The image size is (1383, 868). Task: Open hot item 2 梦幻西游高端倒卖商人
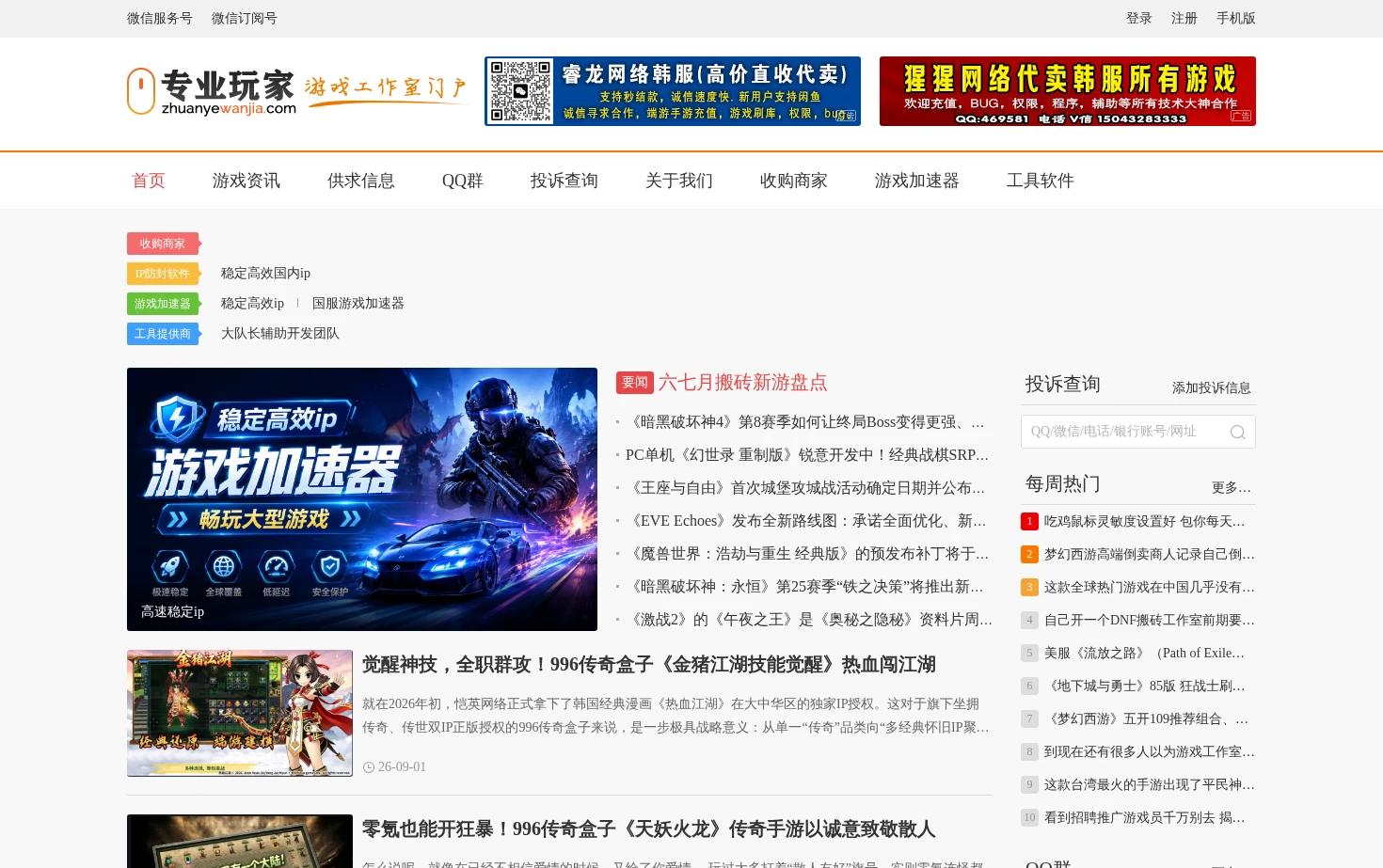point(1150,554)
